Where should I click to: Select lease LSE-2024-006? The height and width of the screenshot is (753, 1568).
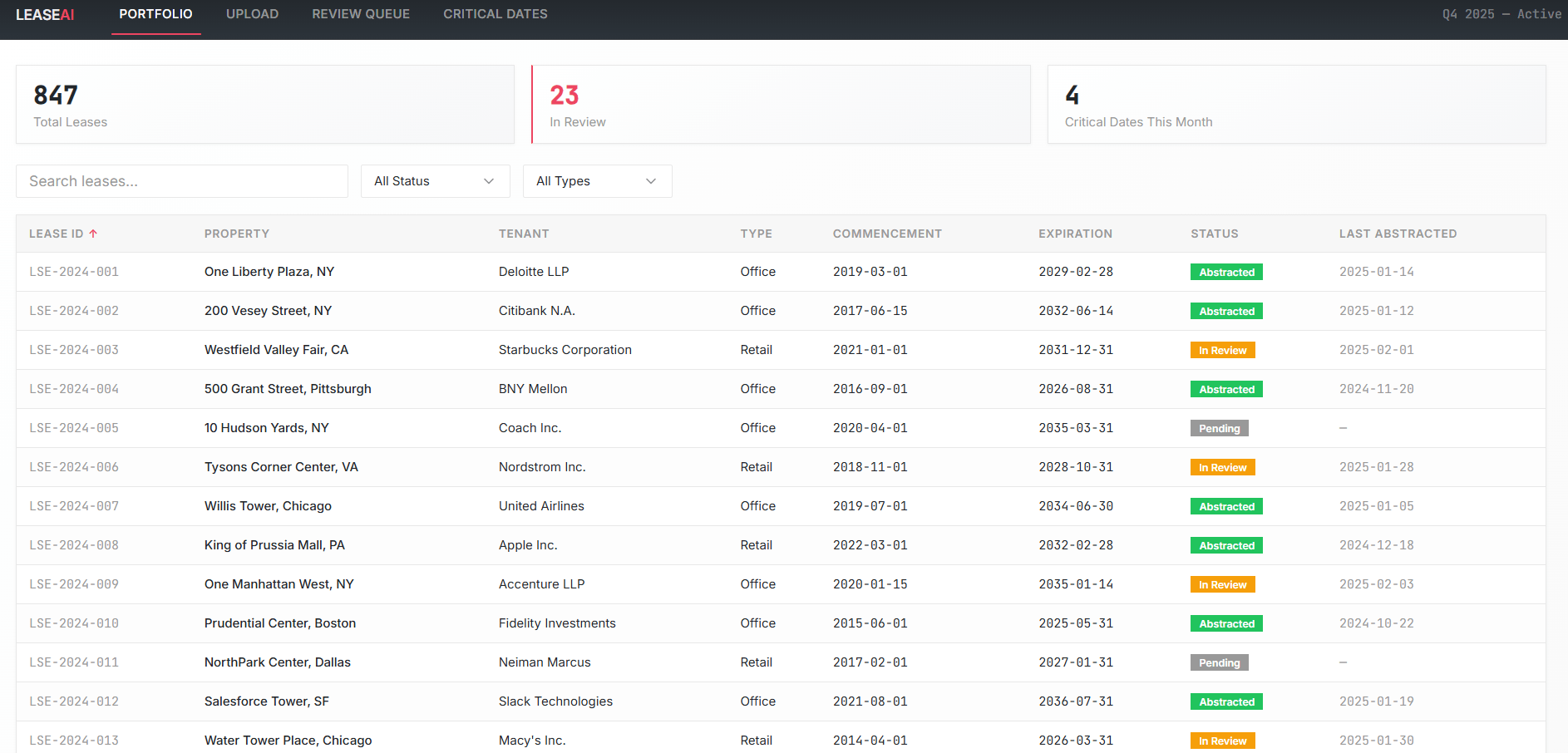click(74, 467)
